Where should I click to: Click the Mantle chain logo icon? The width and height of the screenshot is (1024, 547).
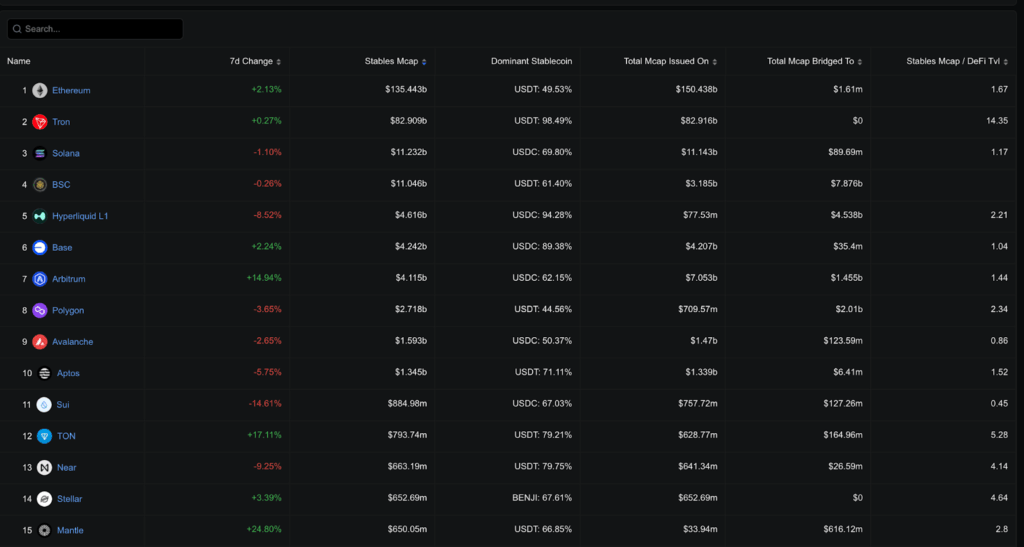pos(44,530)
